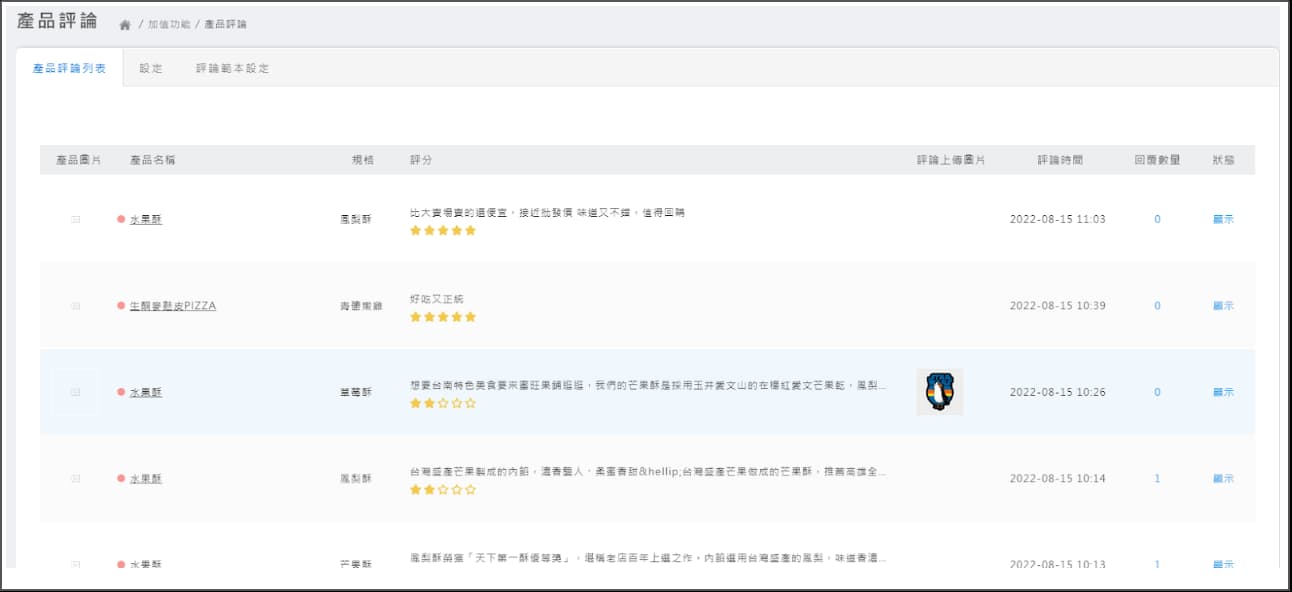Switch to the 產品評論列表 tab
Viewport: 1292px width, 592px height.
[x=69, y=69]
